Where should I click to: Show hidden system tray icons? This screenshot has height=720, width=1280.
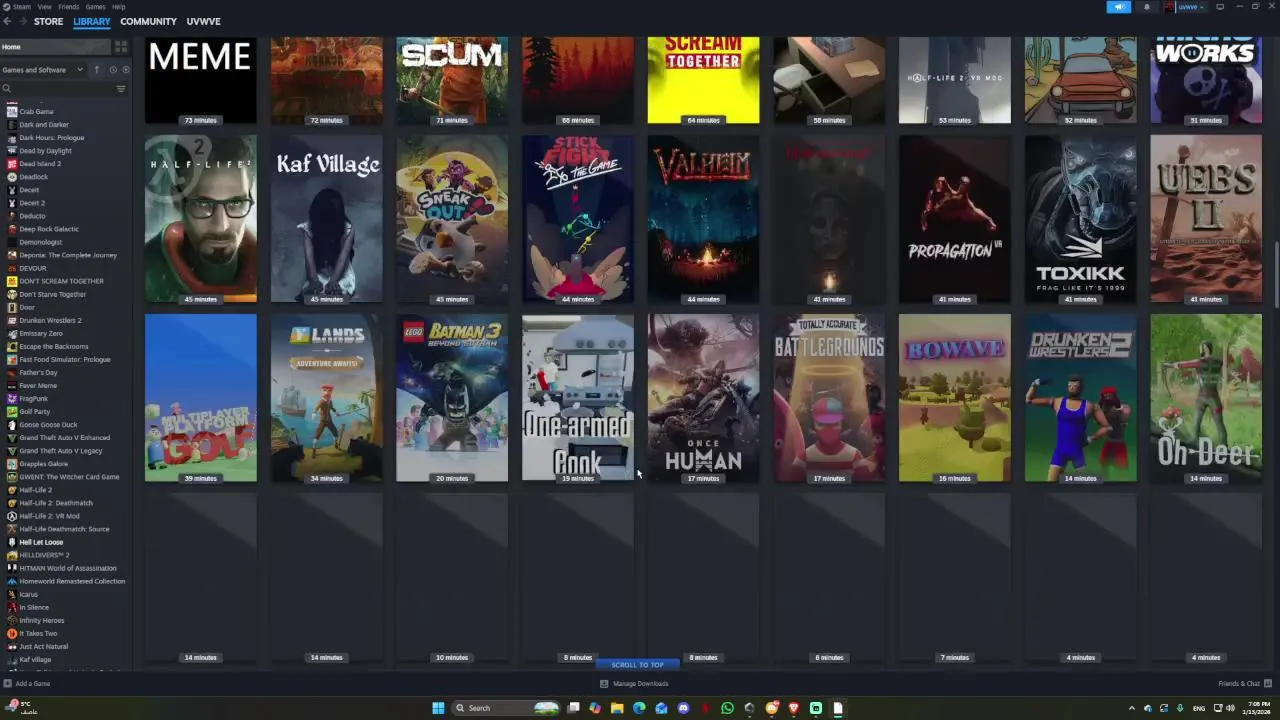1132,708
